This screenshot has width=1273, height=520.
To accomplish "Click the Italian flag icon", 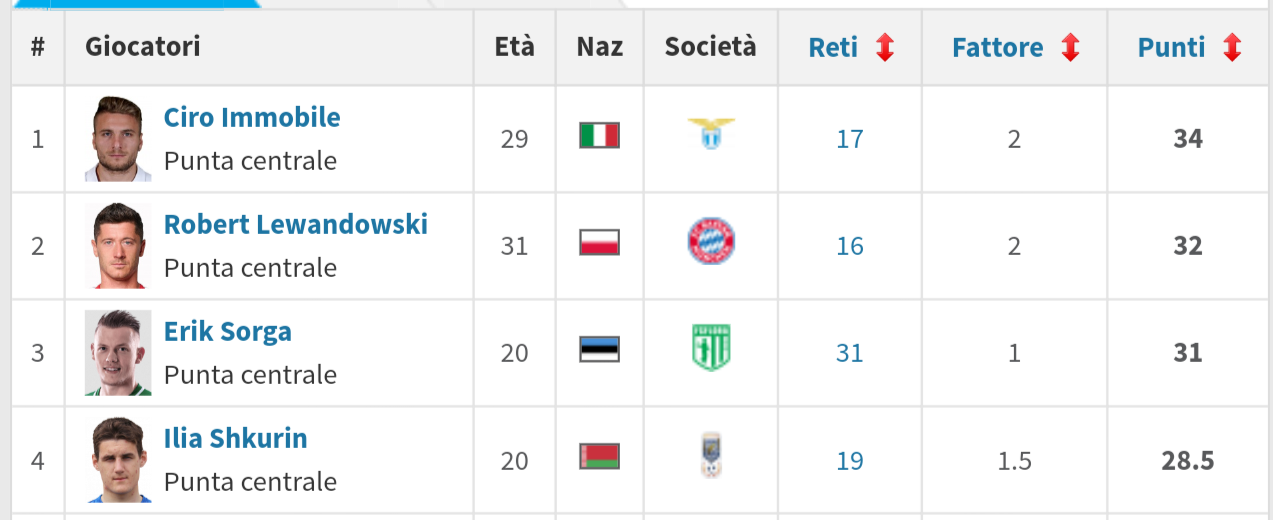I will (599, 135).
